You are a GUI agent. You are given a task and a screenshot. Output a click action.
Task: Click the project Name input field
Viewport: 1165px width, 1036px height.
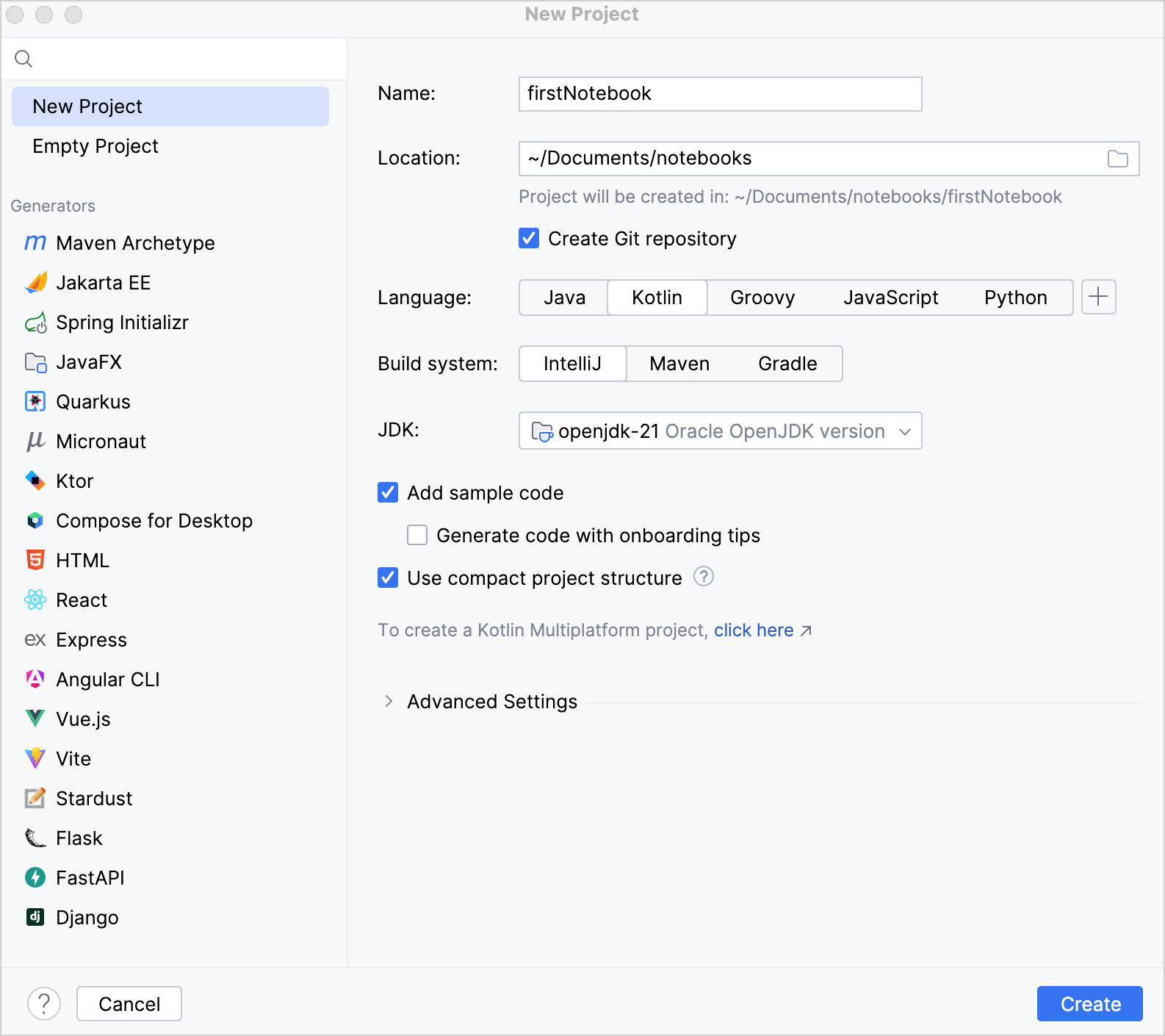(x=720, y=94)
